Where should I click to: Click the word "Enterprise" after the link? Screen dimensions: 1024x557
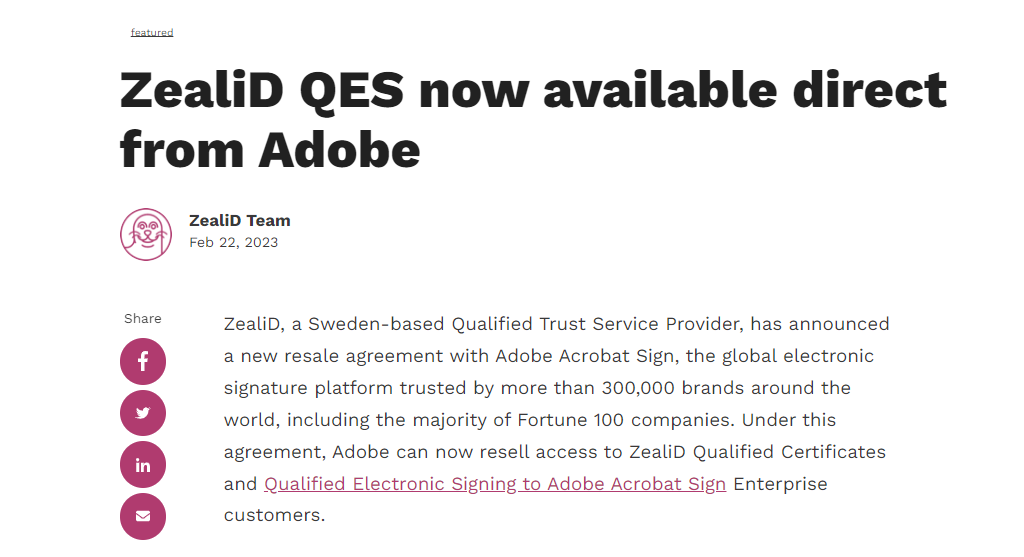(780, 484)
